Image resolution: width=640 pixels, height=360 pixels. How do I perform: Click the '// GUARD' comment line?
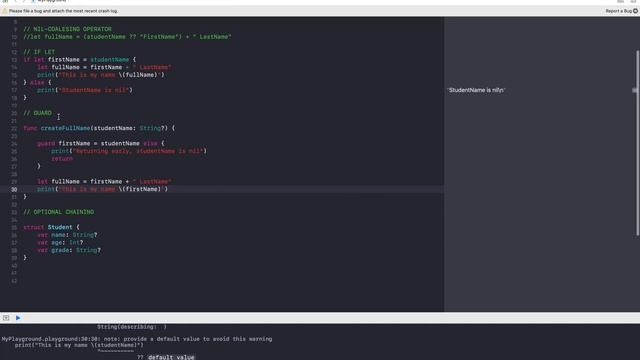[38, 113]
